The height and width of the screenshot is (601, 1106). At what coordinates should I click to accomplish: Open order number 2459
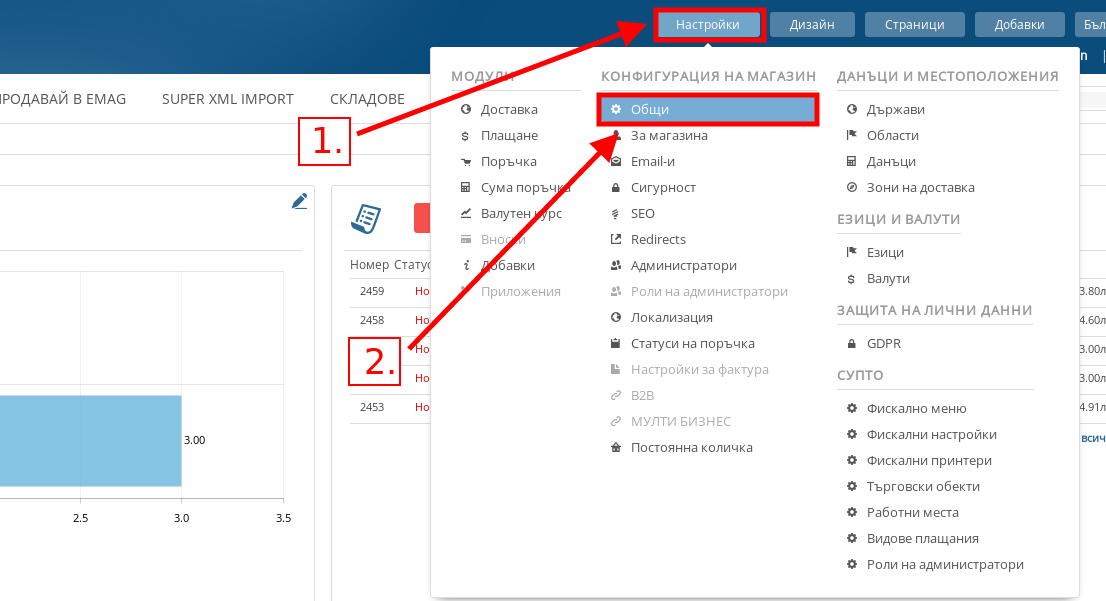[x=372, y=292]
